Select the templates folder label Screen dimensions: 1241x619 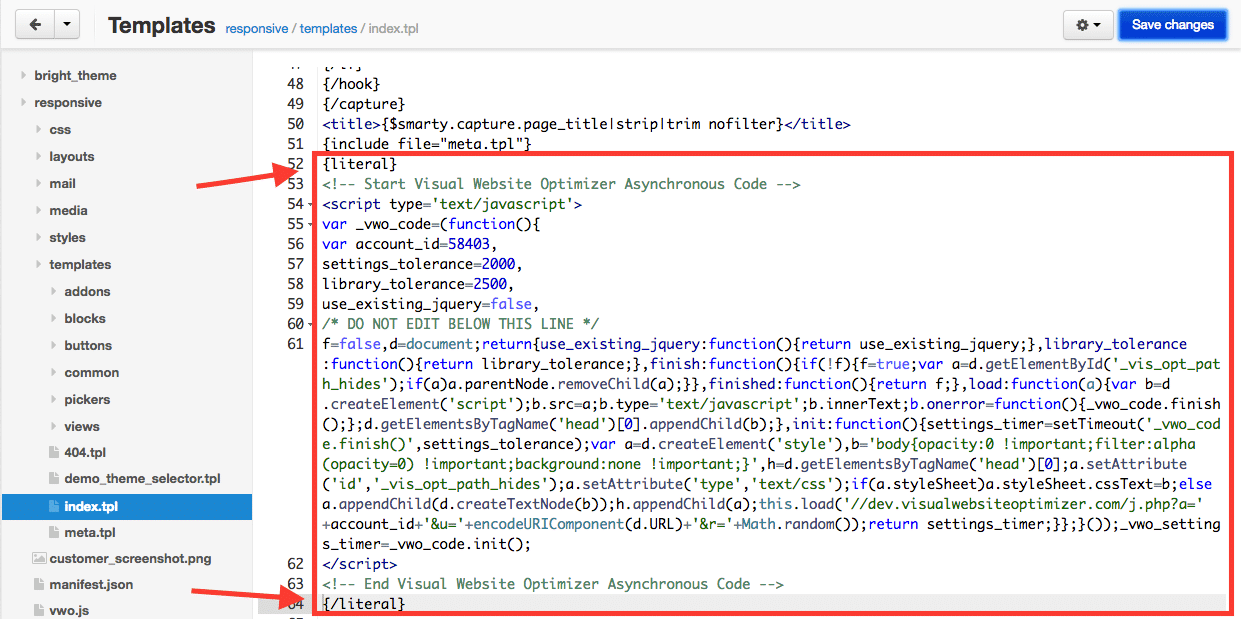[x=80, y=265]
